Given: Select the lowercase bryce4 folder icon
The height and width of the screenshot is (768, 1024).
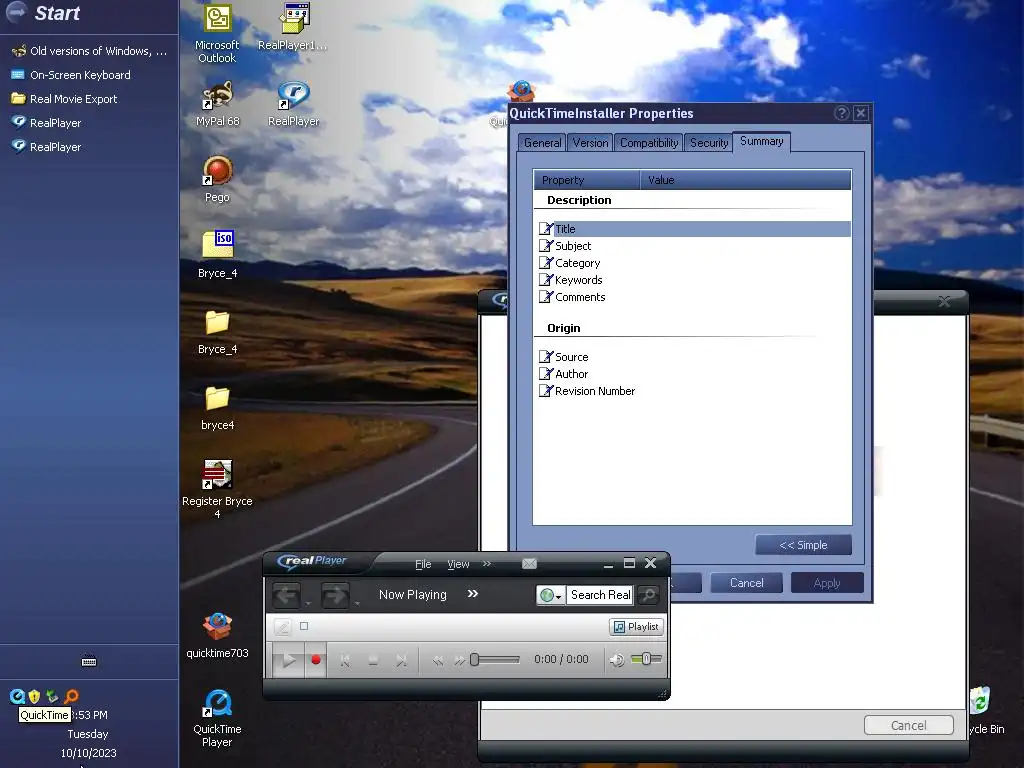Looking at the screenshot, I should (x=217, y=408).
